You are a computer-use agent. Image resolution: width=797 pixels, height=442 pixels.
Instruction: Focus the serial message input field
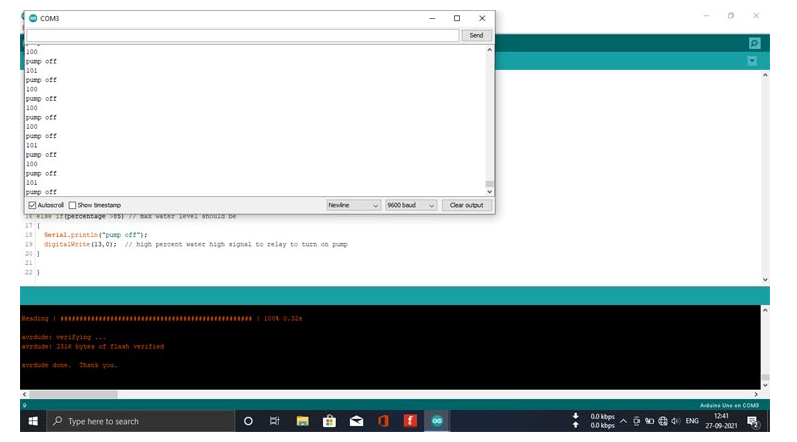pyautogui.click(x=242, y=35)
